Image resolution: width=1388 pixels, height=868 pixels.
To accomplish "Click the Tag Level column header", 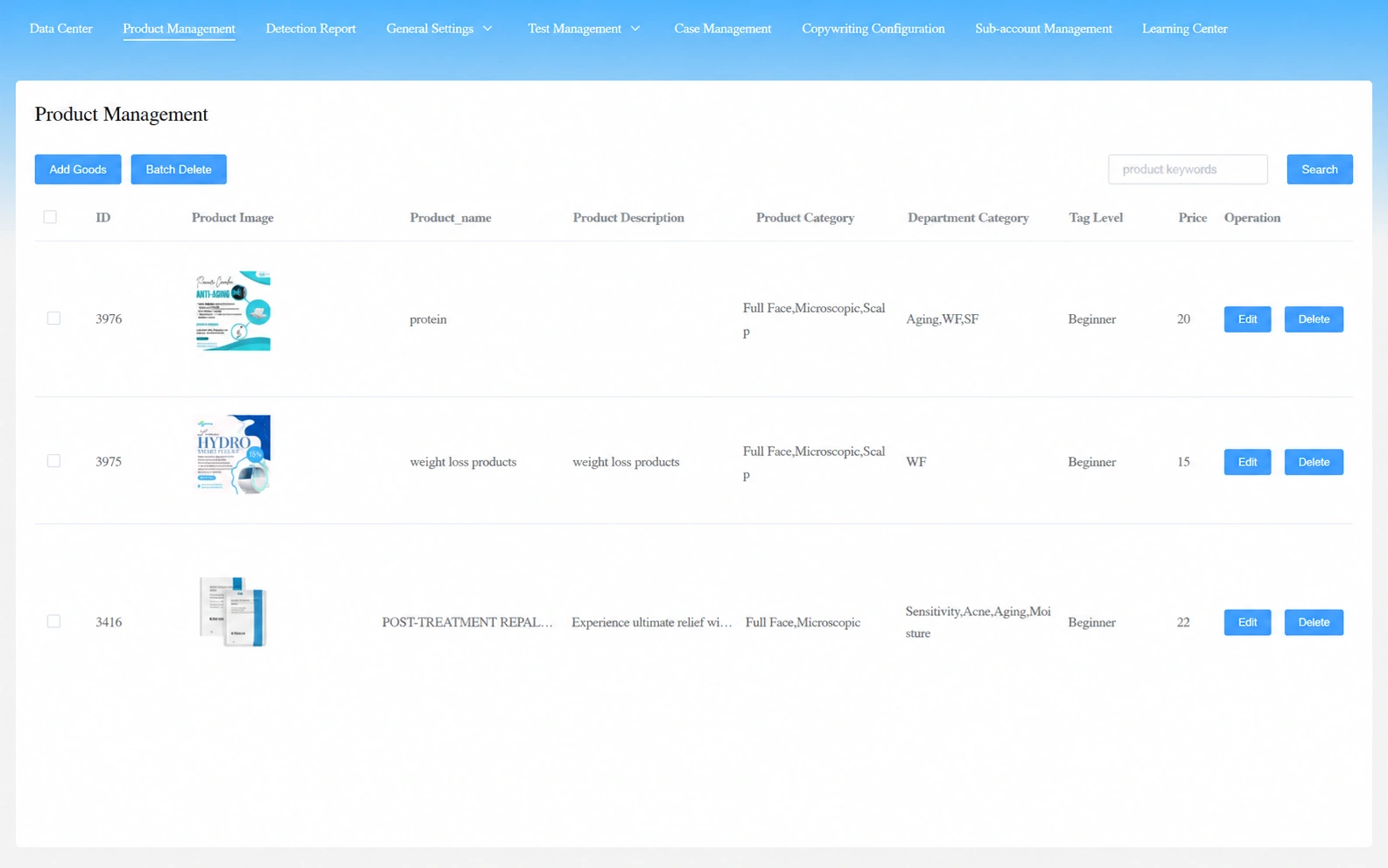I will tap(1096, 218).
